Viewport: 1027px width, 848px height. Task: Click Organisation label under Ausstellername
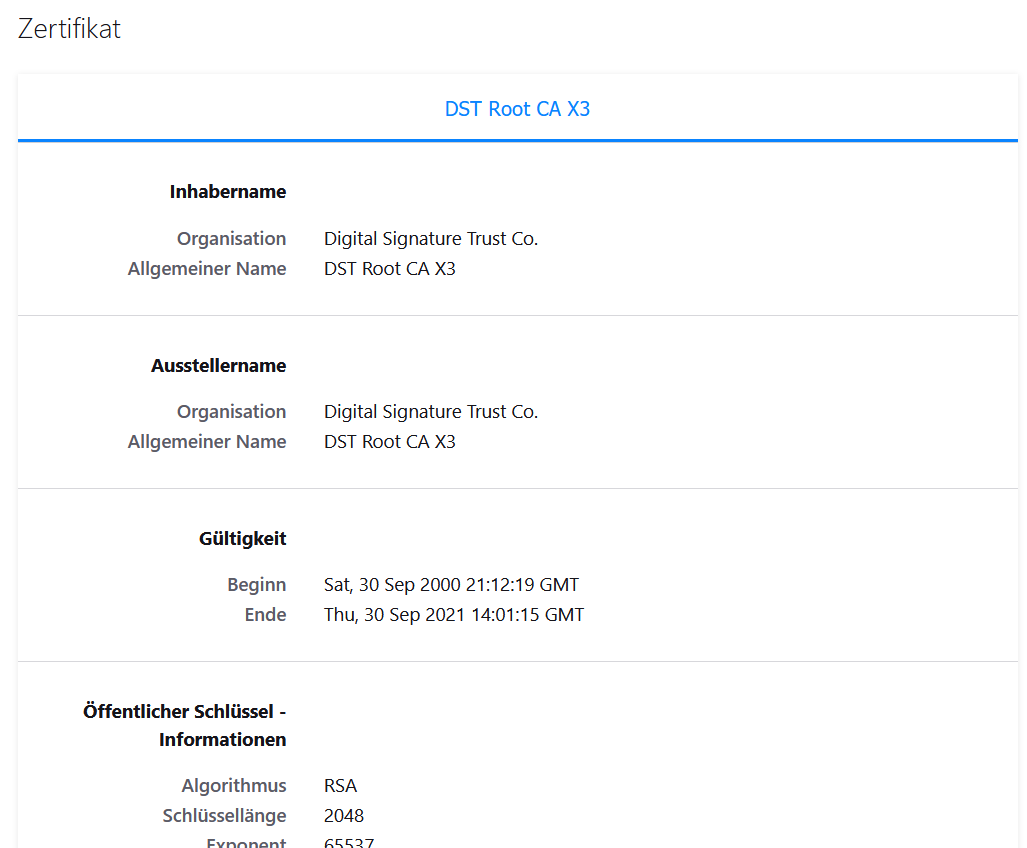tap(231, 412)
